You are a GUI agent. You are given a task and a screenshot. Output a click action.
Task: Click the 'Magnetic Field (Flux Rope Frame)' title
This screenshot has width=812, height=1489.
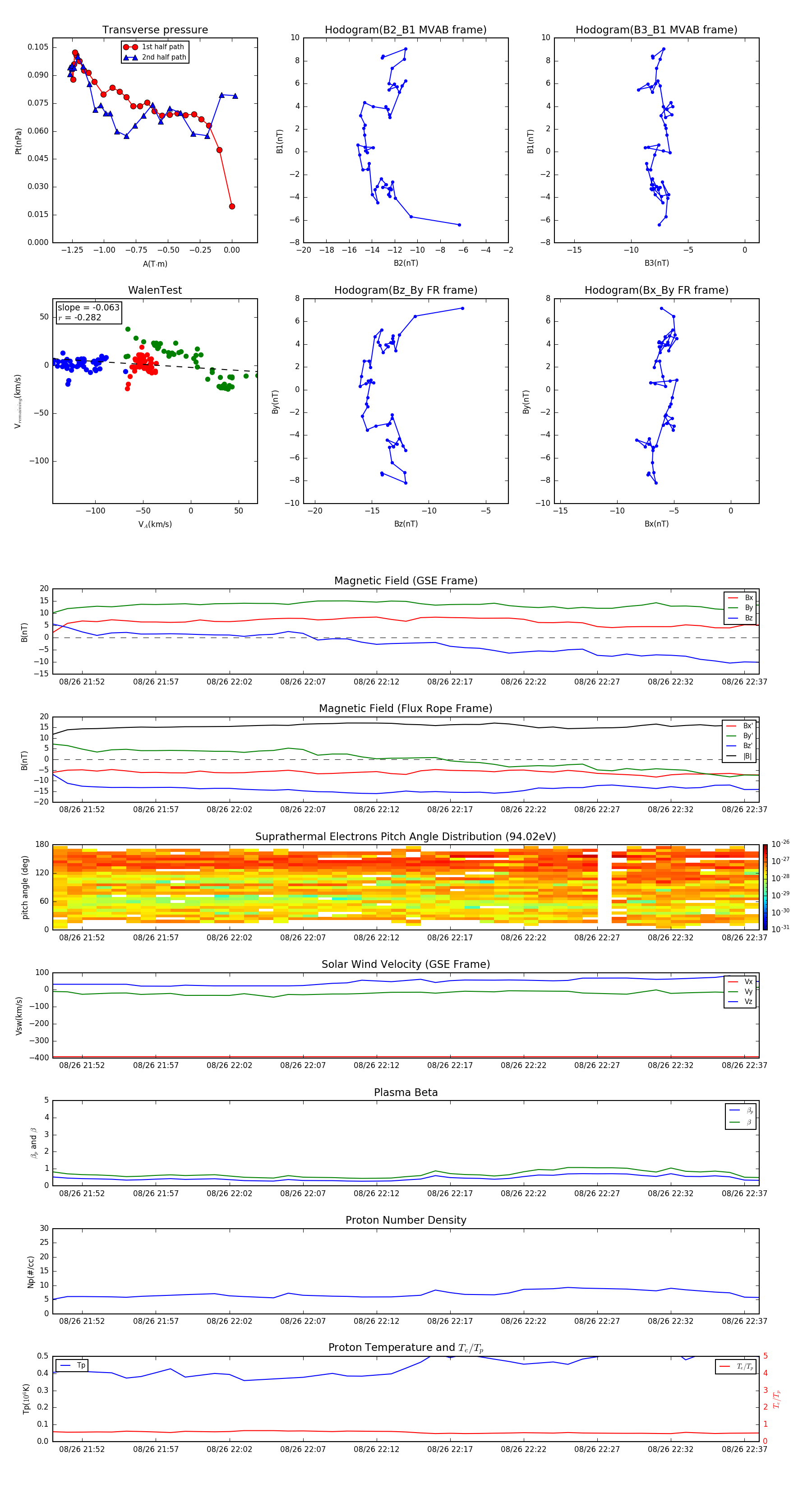point(406,708)
